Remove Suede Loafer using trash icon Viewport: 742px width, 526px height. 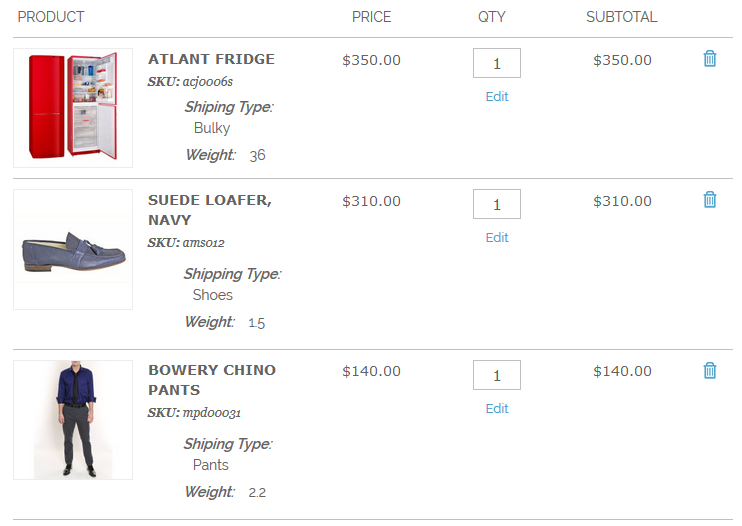point(710,200)
